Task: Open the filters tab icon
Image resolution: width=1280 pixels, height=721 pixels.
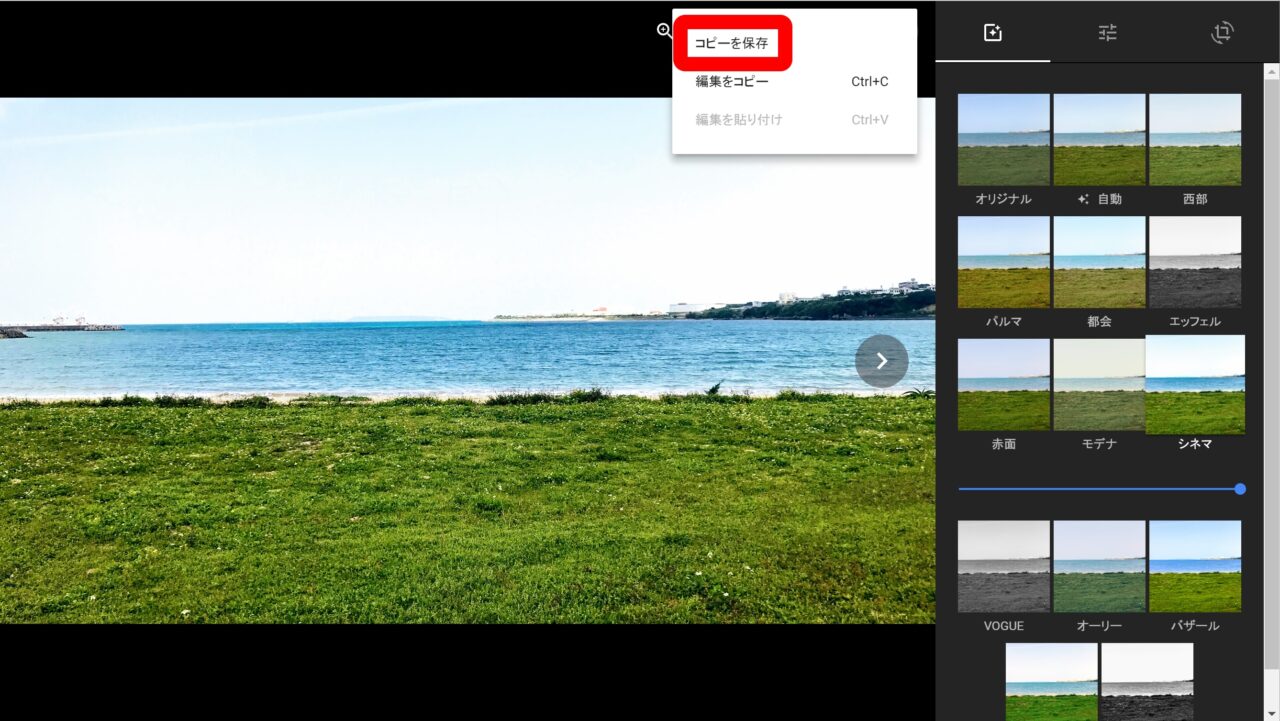Action: coord(992,33)
